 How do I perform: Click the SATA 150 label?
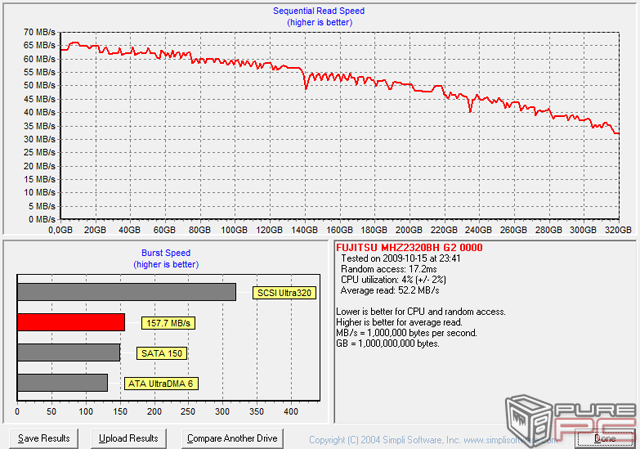(162, 353)
